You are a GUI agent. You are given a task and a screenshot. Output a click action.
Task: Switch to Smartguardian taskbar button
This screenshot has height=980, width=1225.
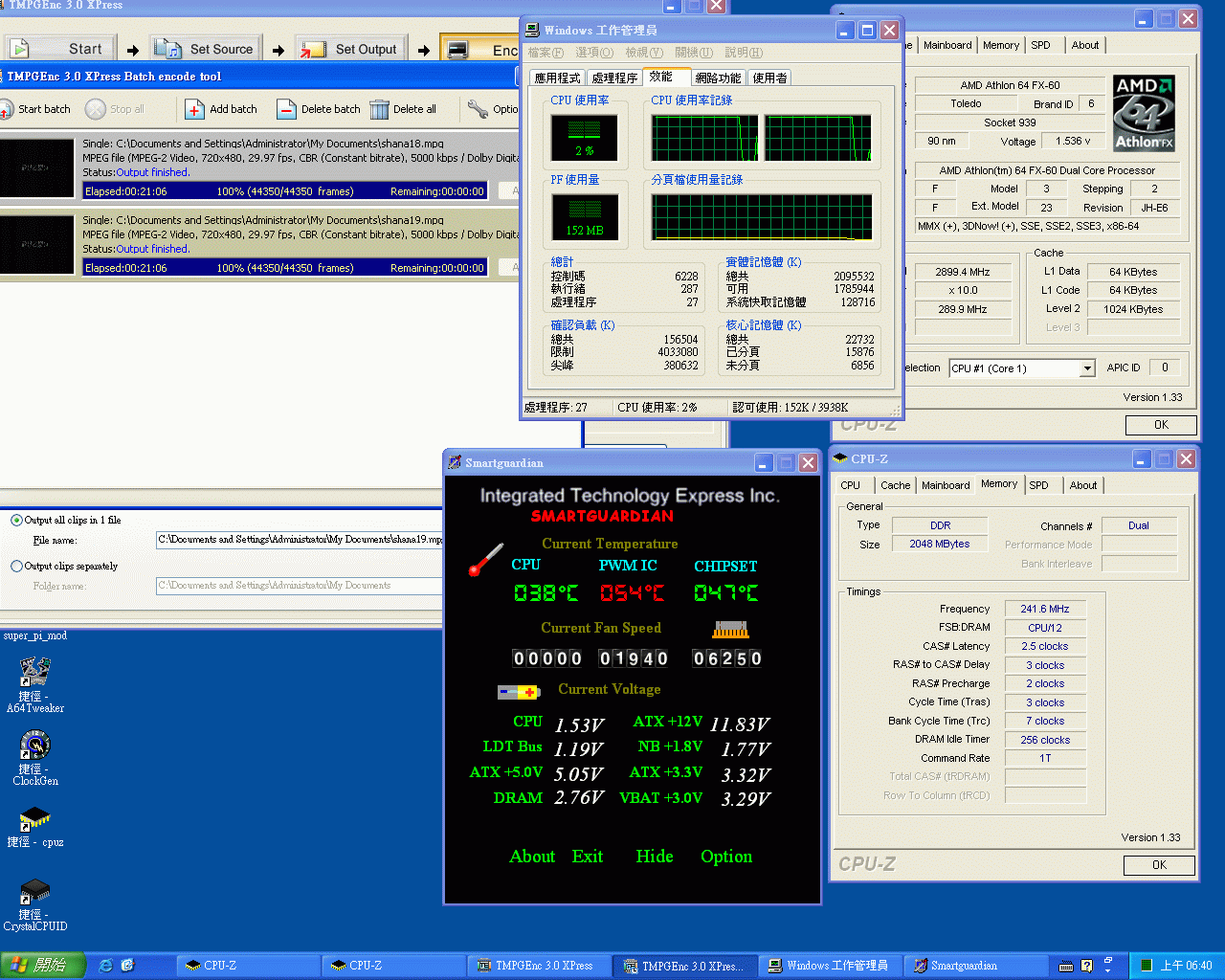976,966
